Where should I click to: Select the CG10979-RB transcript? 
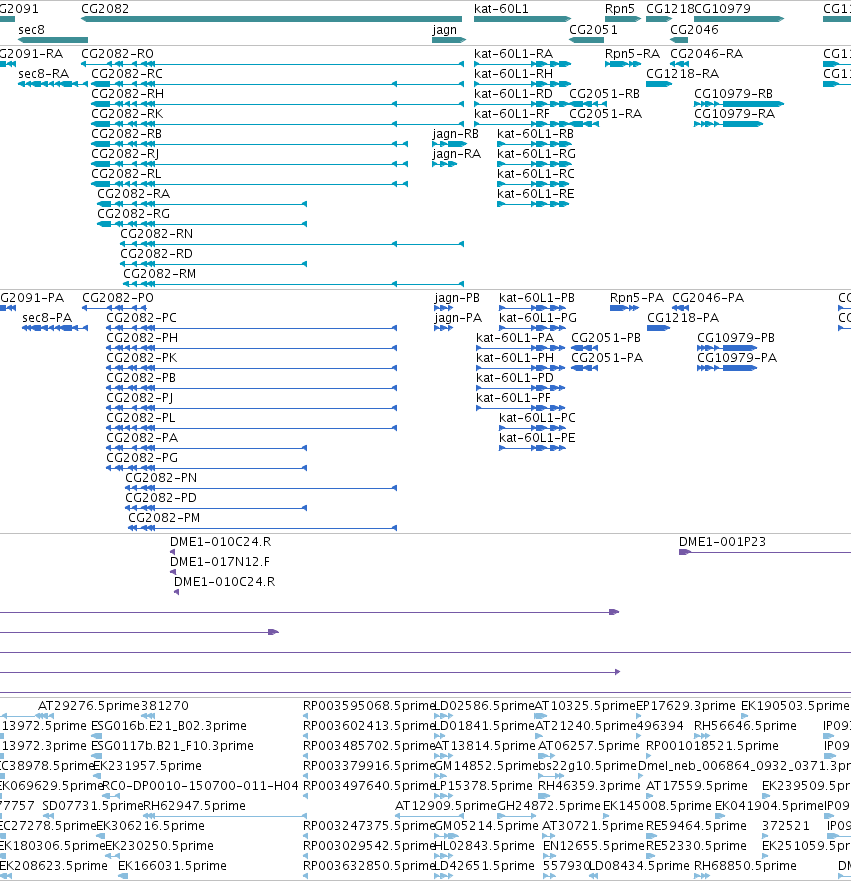[739, 104]
